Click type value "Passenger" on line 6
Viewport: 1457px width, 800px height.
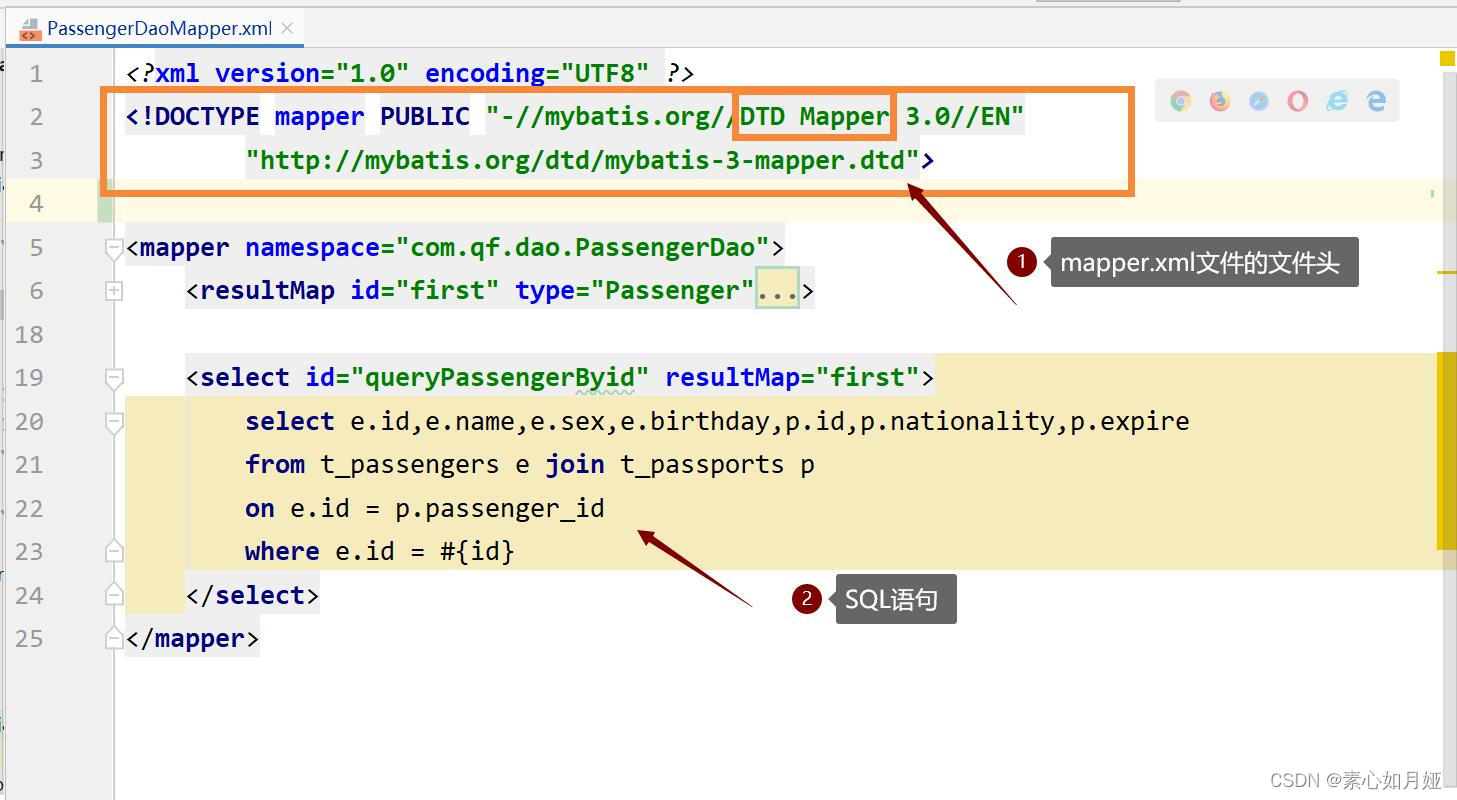point(672,290)
